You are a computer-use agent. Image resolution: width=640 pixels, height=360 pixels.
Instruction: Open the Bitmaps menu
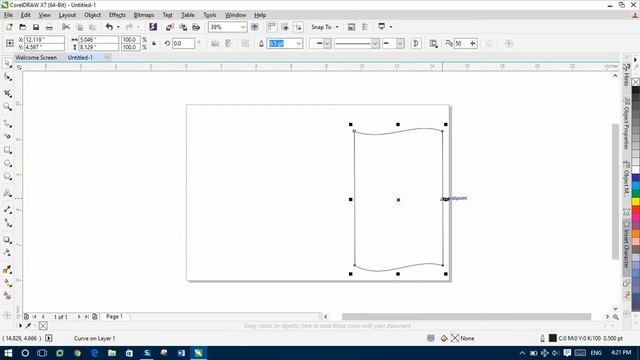point(144,15)
